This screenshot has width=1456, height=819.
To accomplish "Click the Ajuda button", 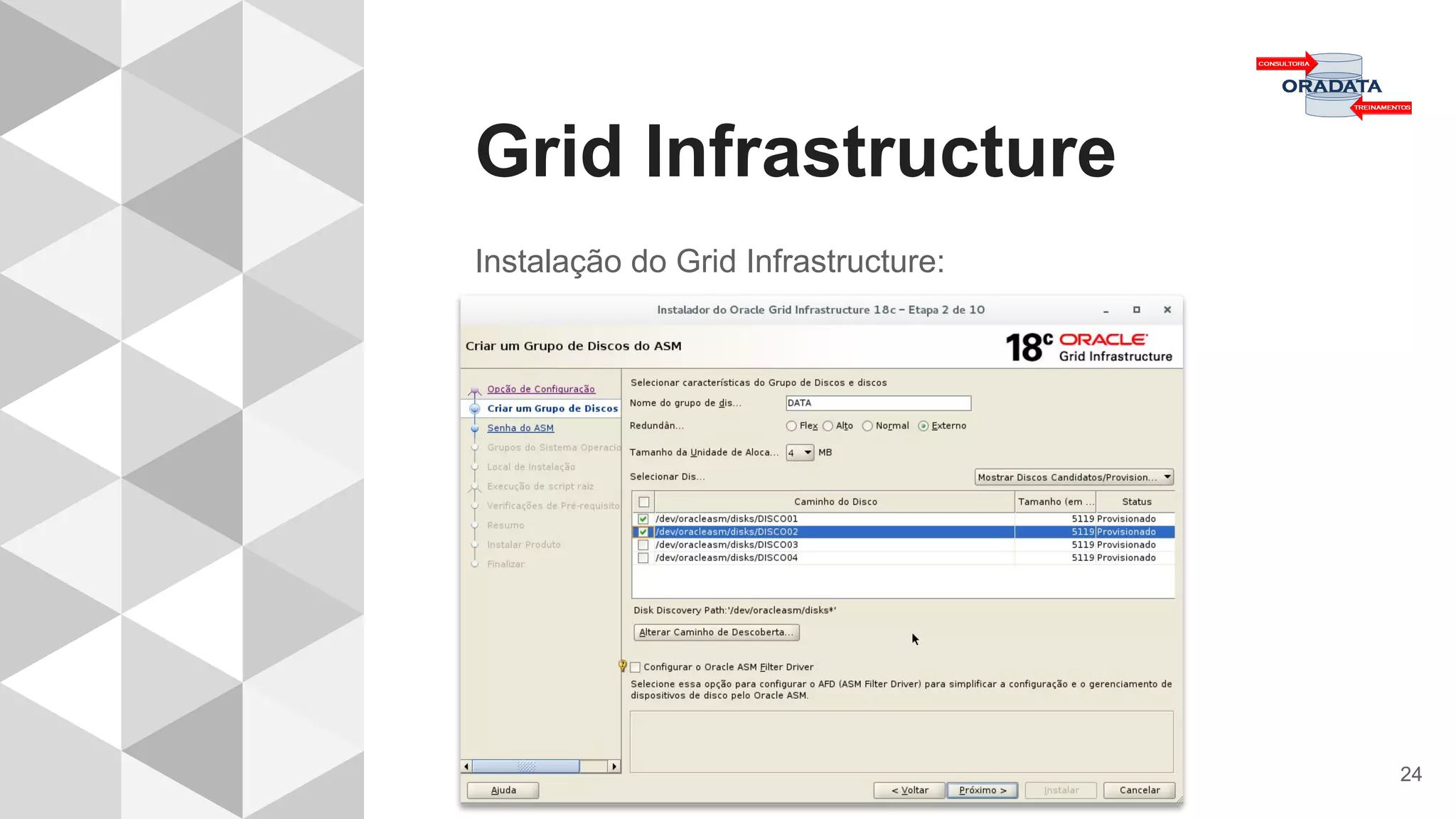I will [503, 791].
